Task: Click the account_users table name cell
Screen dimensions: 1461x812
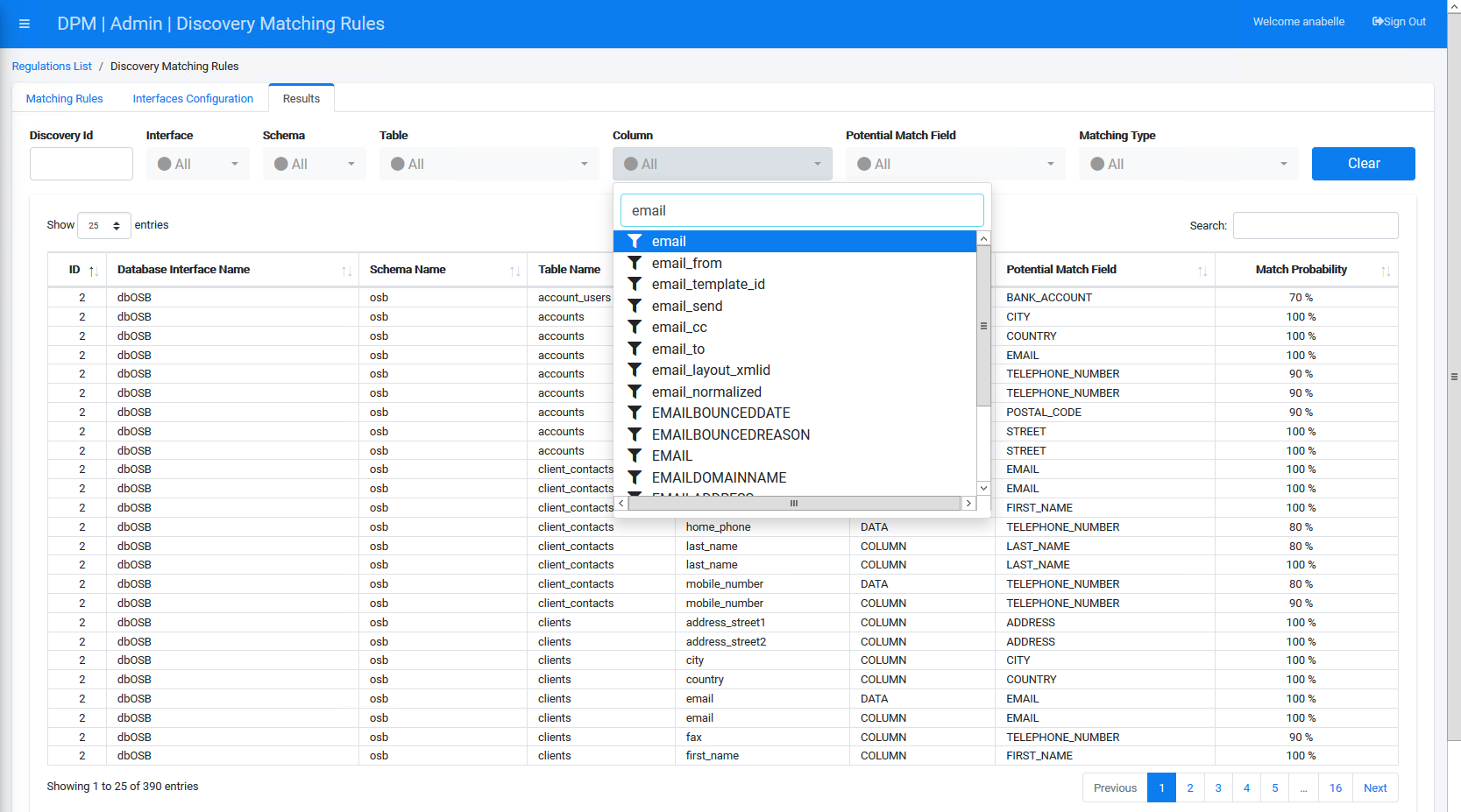Action: 574,298
